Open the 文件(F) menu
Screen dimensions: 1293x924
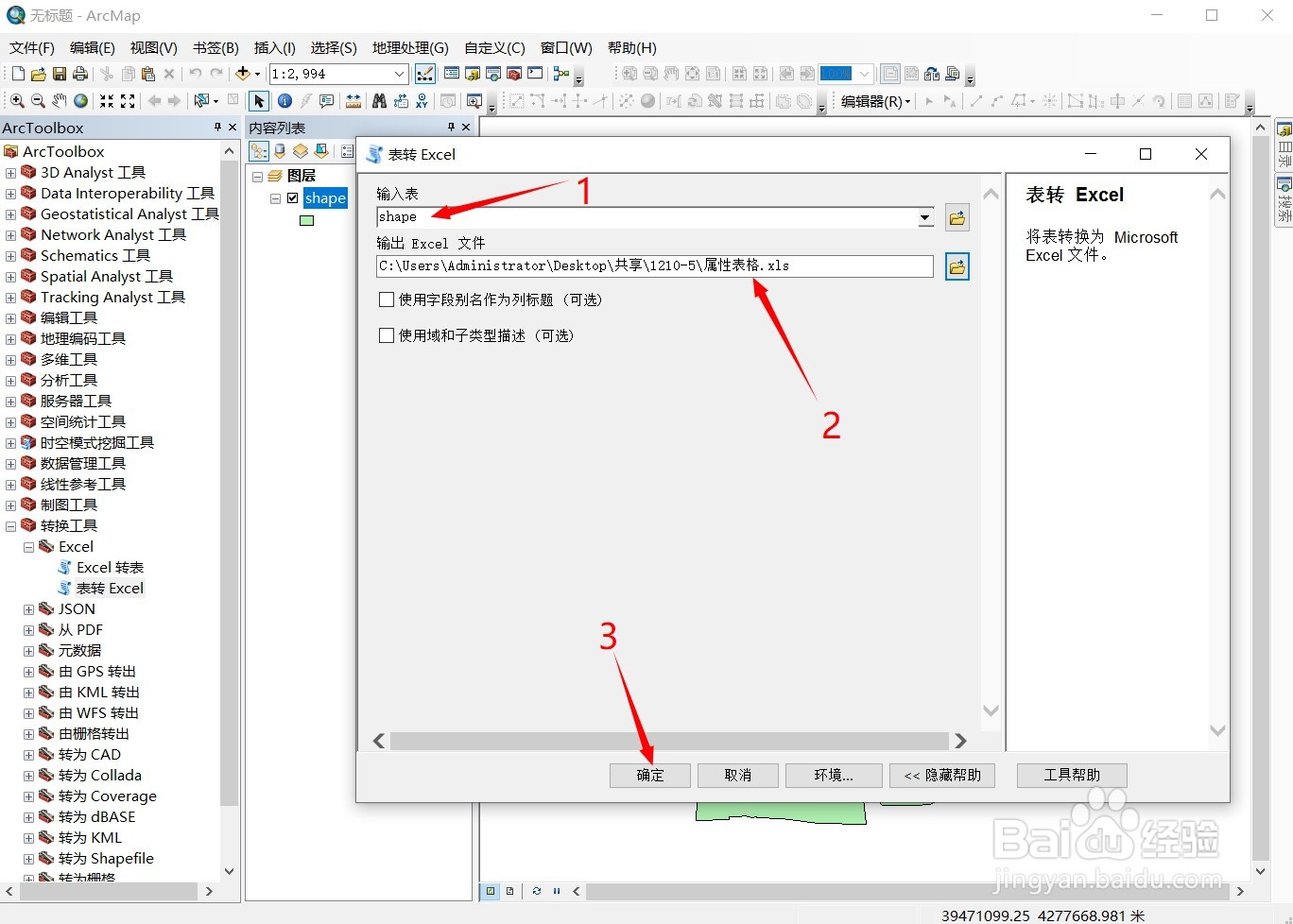(x=31, y=48)
